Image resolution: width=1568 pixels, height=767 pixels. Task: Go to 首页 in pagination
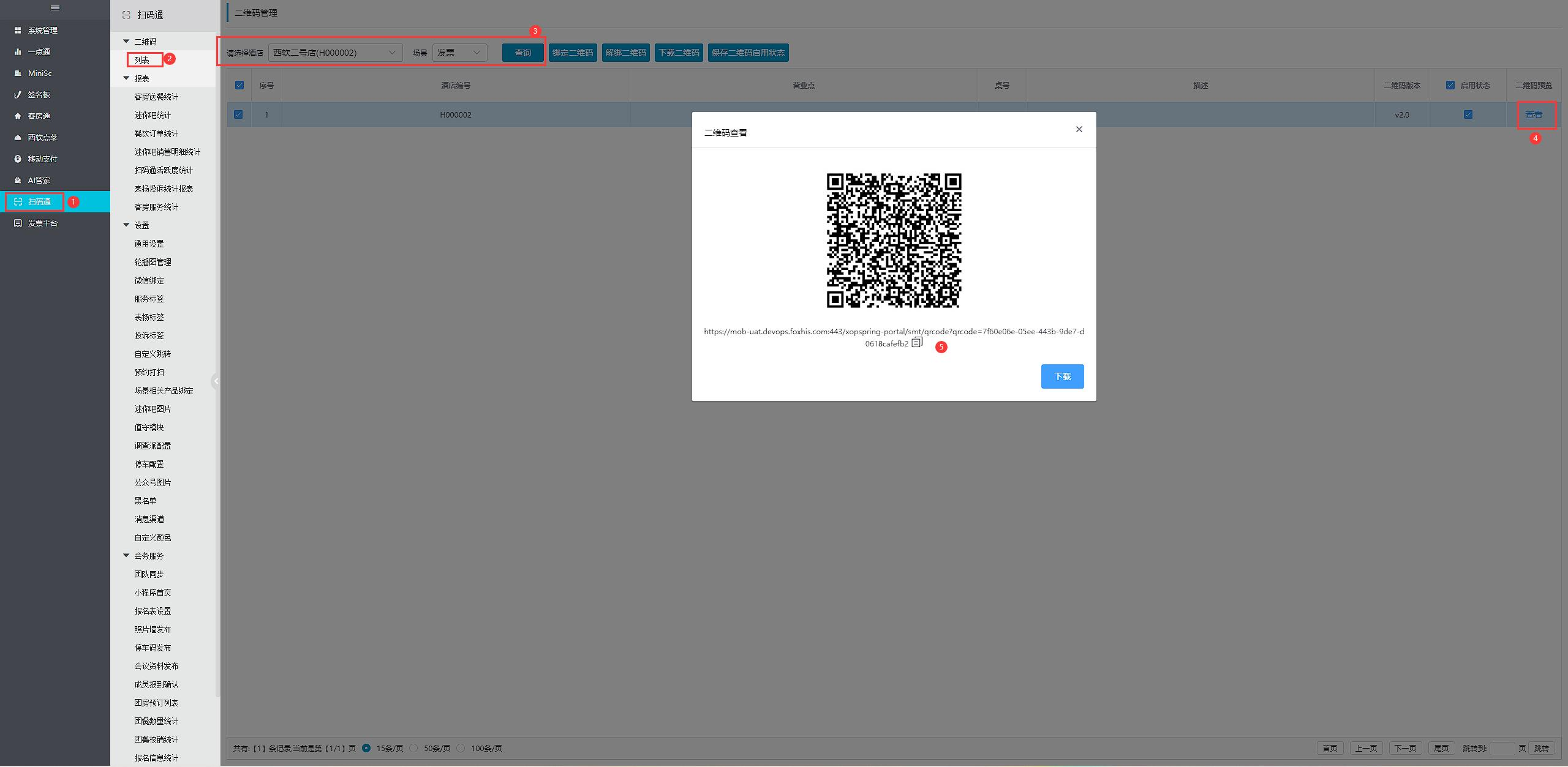pyautogui.click(x=1330, y=748)
